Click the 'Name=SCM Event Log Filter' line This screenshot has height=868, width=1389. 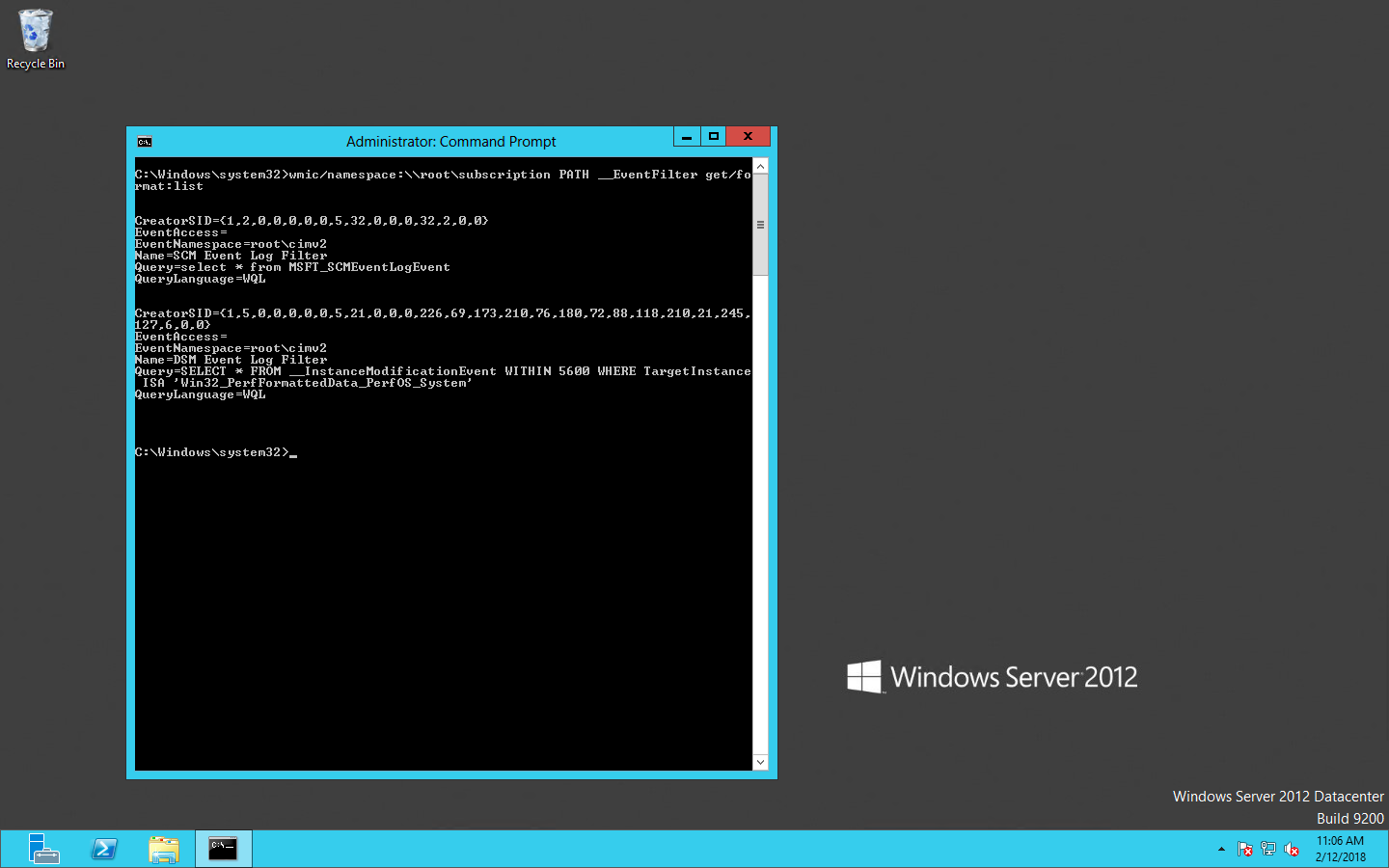[231, 256]
